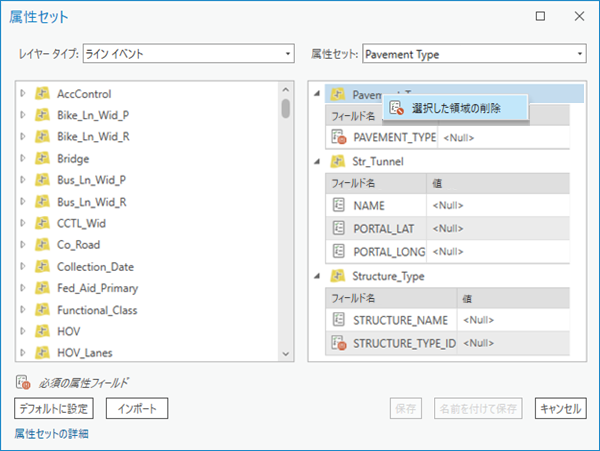Click the PAVEMENT_TYPE required field icon
This screenshot has width=600, height=451.
tap(339, 137)
